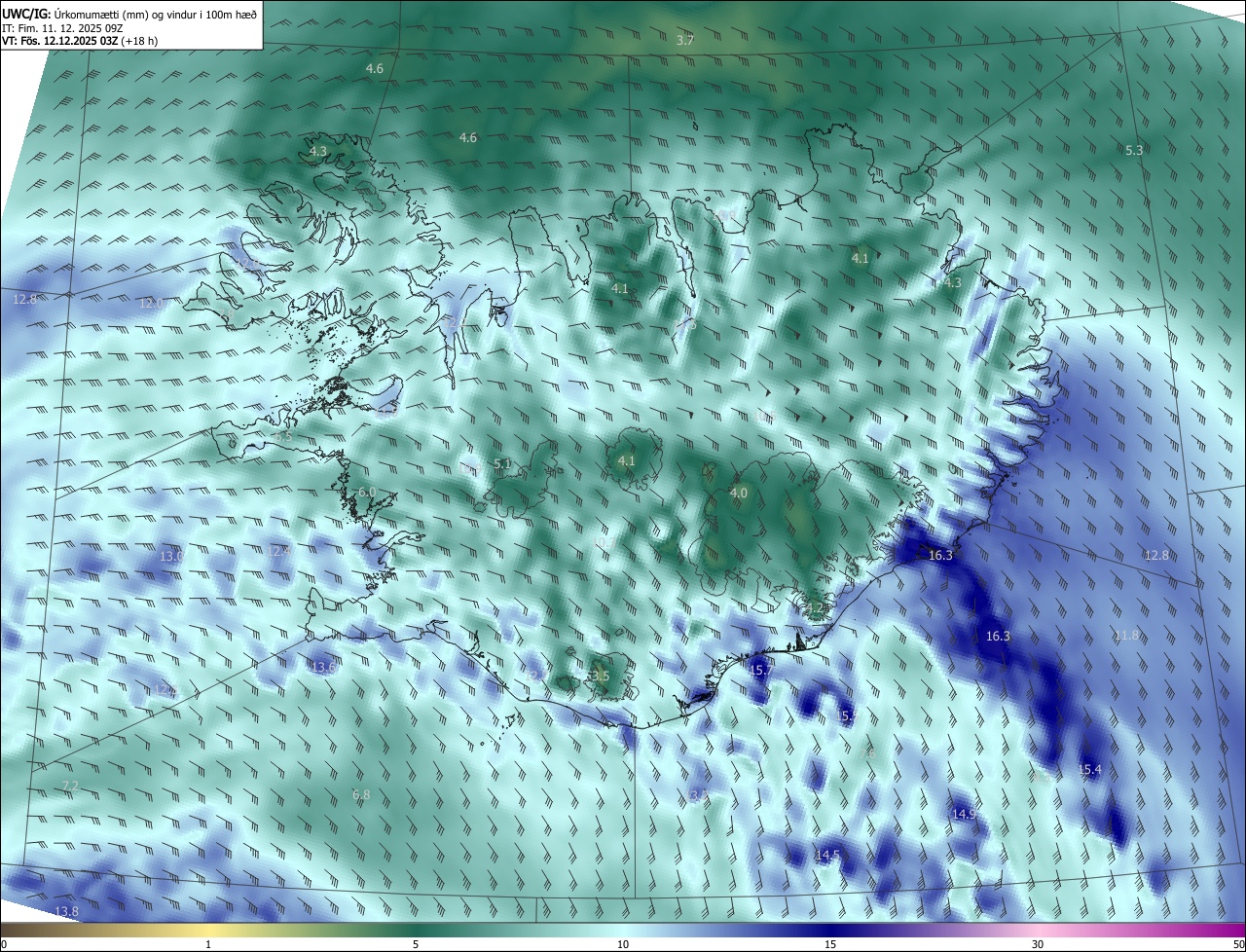This screenshot has width=1246, height=952.
Task: Click the 15.4 value label
Action: point(1090,769)
